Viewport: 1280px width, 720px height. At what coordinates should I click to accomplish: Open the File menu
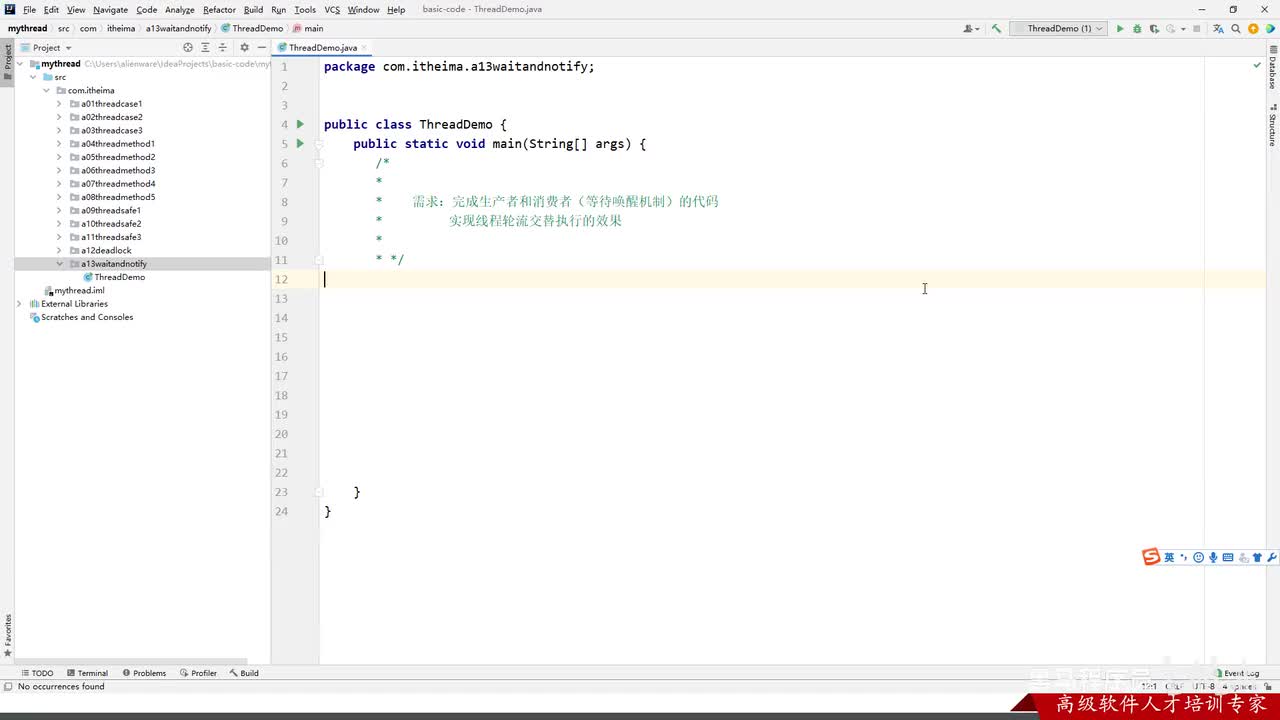point(29,10)
